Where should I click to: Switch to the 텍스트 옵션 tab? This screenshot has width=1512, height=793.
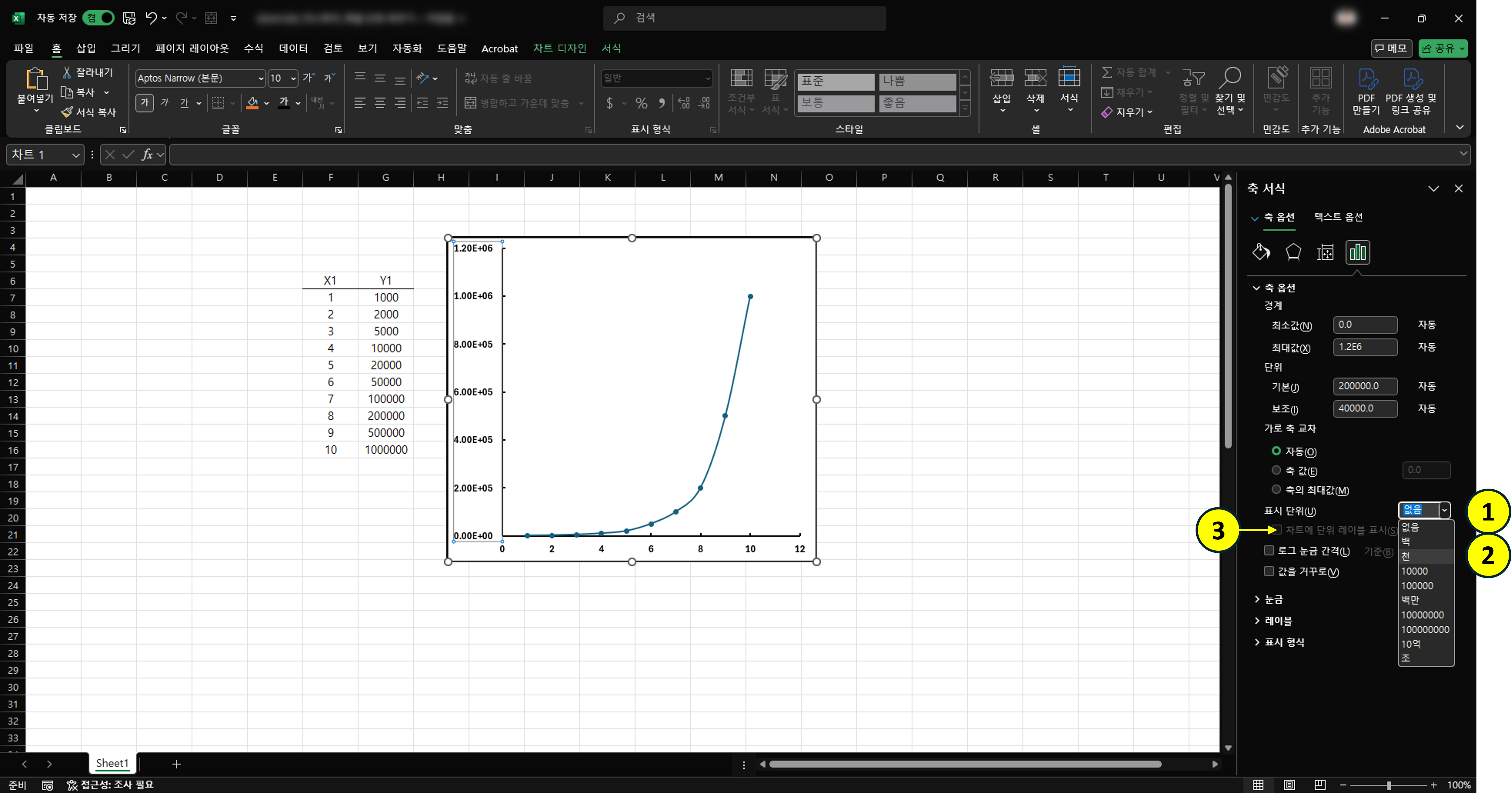pyautogui.click(x=1338, y=217)
